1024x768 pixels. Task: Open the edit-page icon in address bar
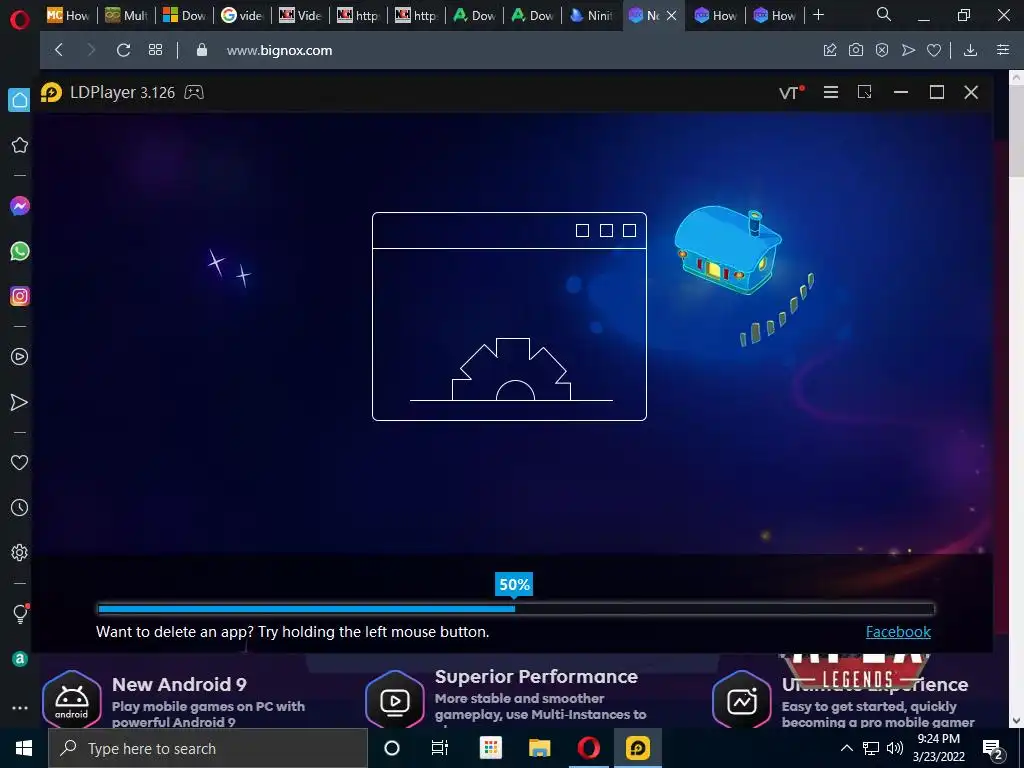[830, 50]
